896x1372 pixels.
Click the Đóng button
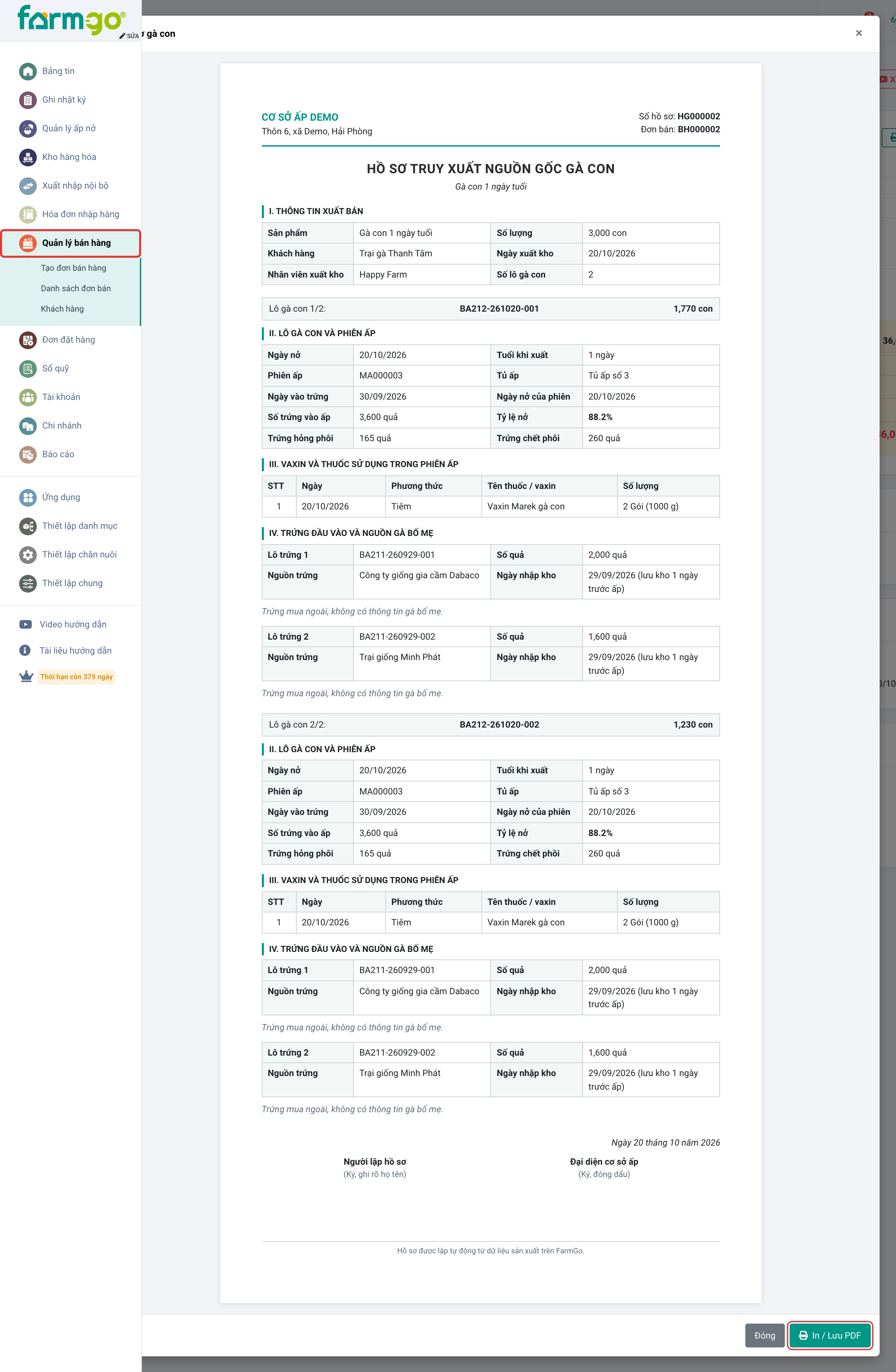point(764,1335)
